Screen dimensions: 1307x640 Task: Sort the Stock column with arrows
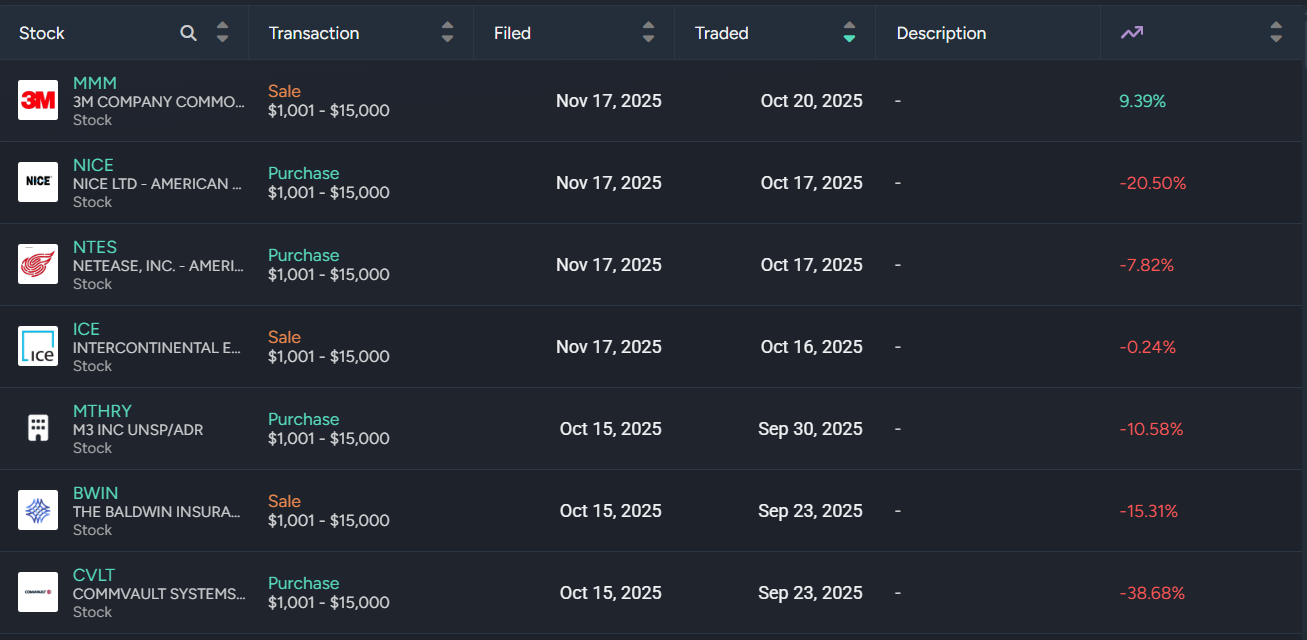point(222,33)
